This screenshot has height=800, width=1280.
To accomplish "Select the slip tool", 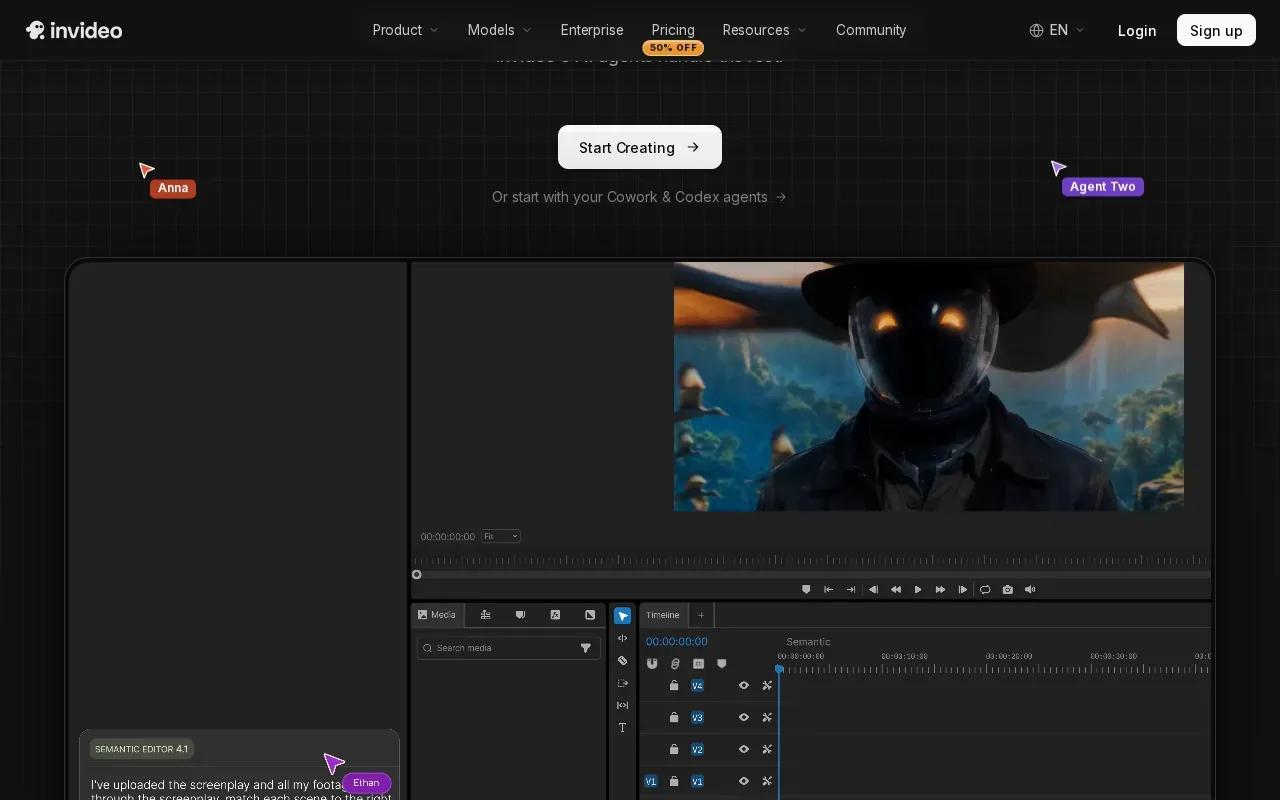I will point(622,705).
